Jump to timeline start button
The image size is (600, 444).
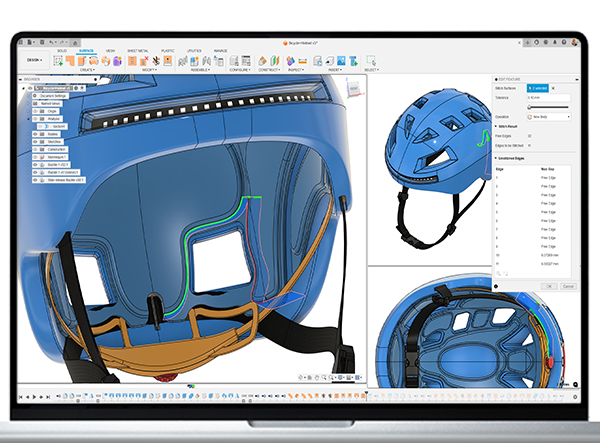pyautogui.click(x=21, y=397)
